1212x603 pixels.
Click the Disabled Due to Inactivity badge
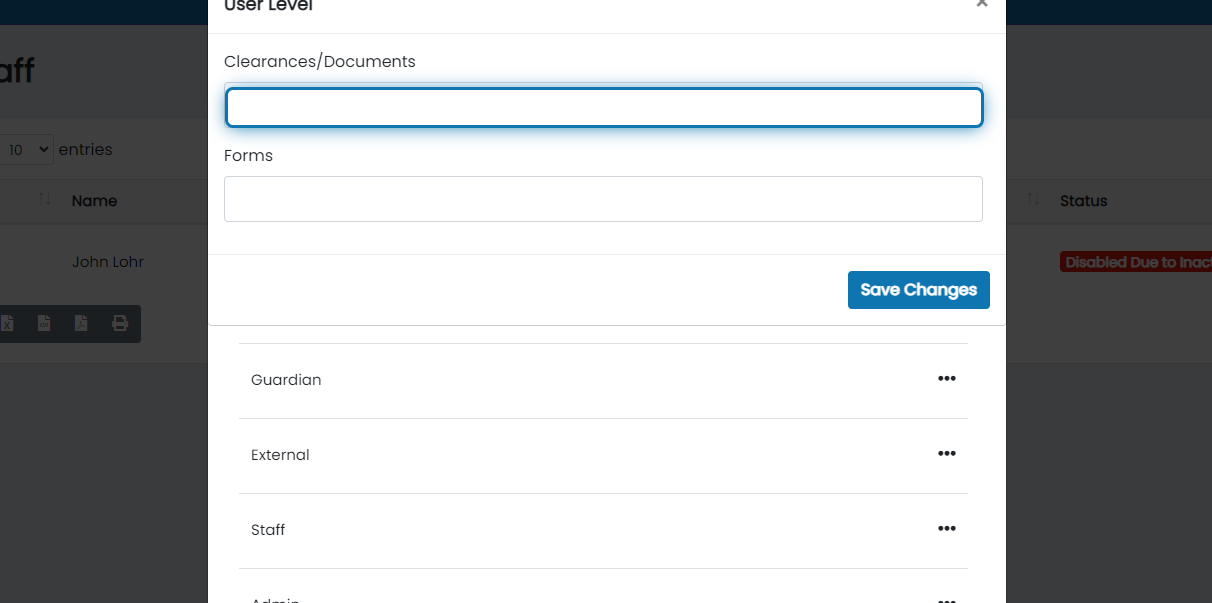point(1136,262)
